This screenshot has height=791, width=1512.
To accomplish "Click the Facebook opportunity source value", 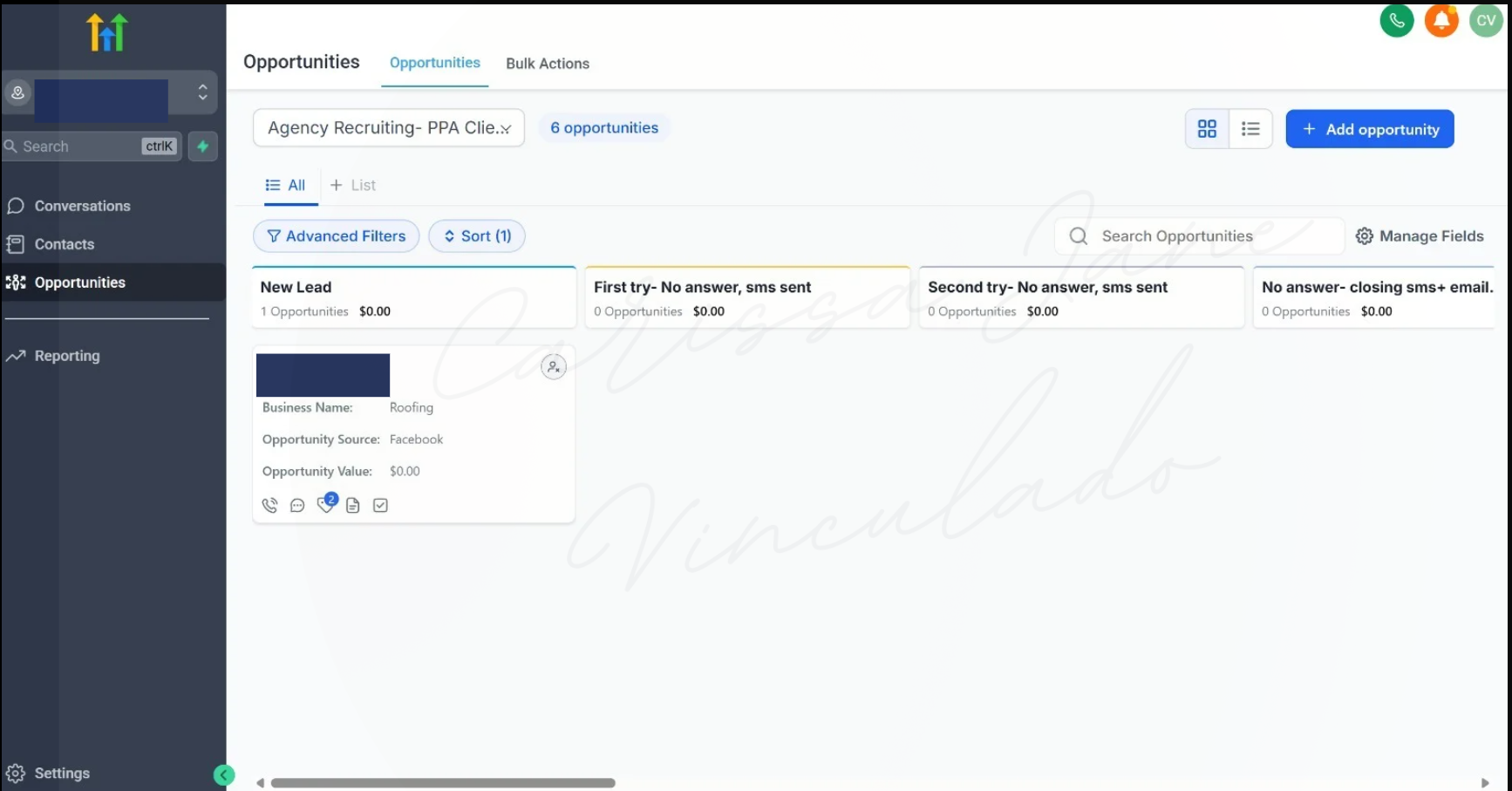I will pyautogui.click(x=417, y=440).
